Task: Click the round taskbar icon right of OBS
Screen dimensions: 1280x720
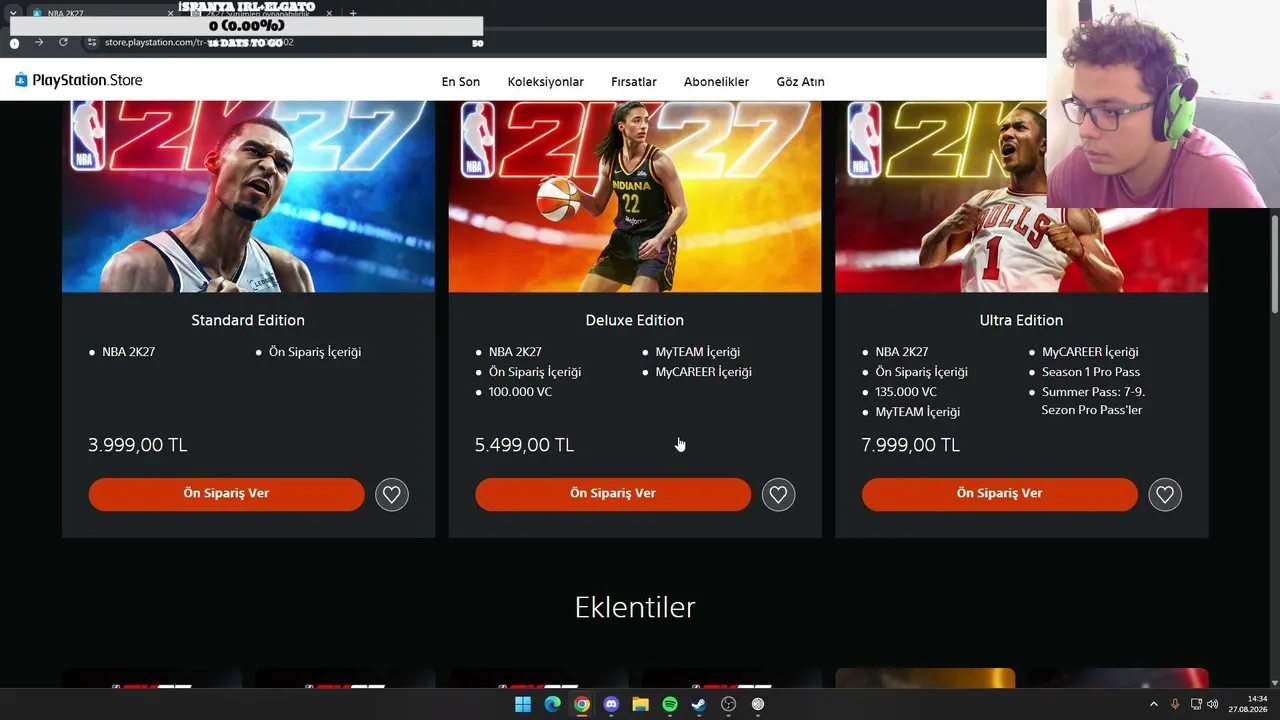Action: [758, 704]
